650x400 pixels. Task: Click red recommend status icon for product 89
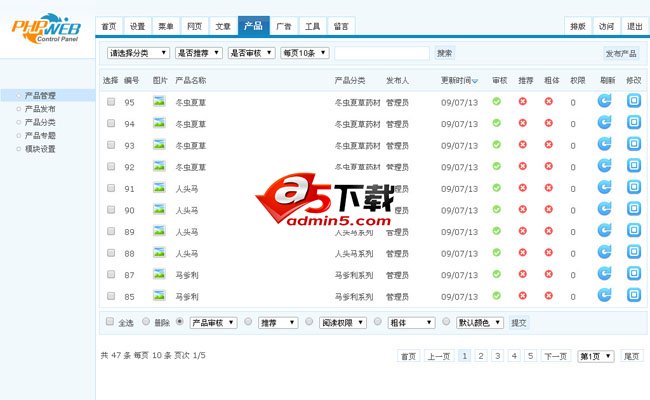pos(523,230)
